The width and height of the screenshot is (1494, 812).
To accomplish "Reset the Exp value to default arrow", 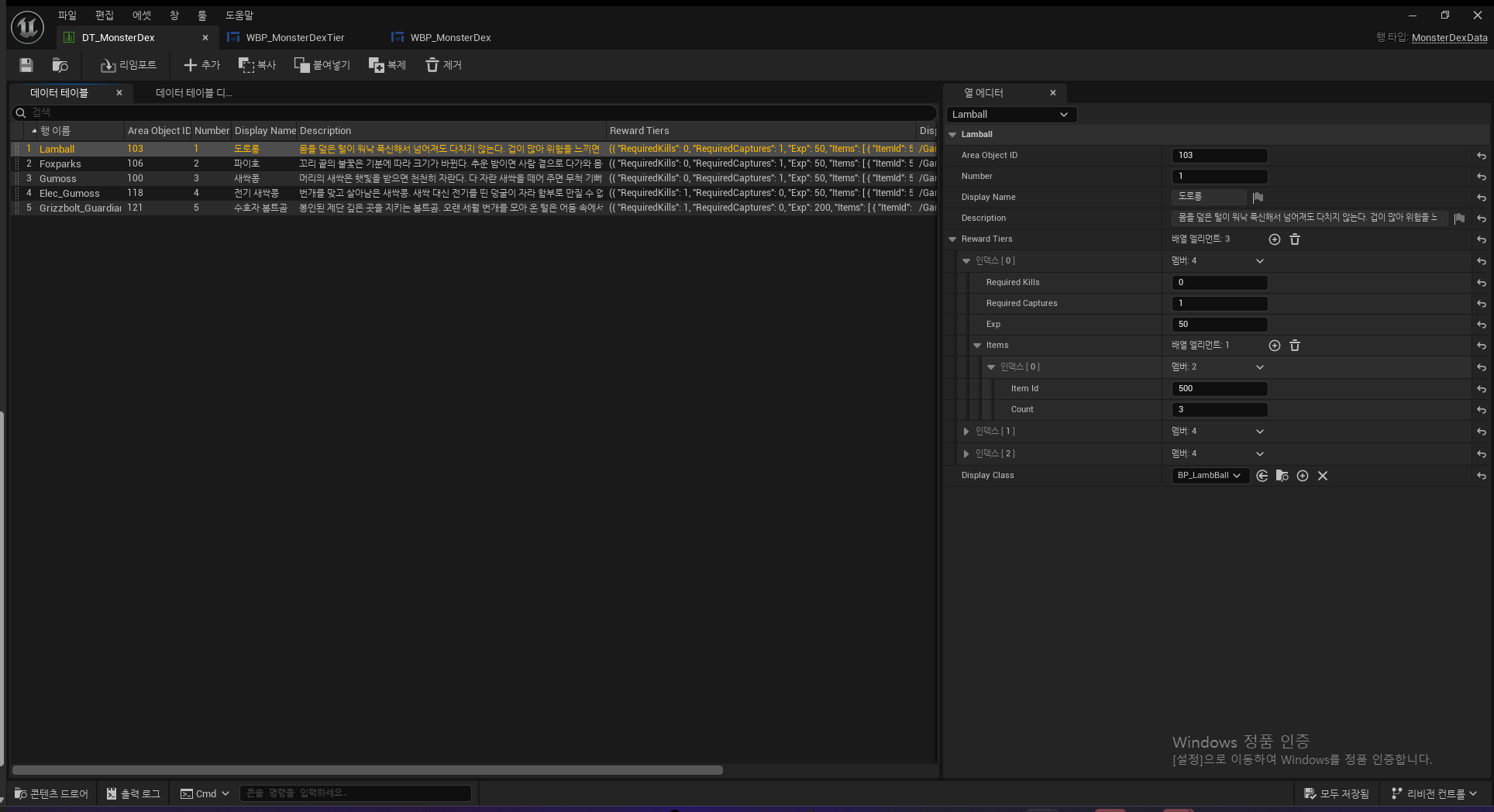I will (1482, 325).
